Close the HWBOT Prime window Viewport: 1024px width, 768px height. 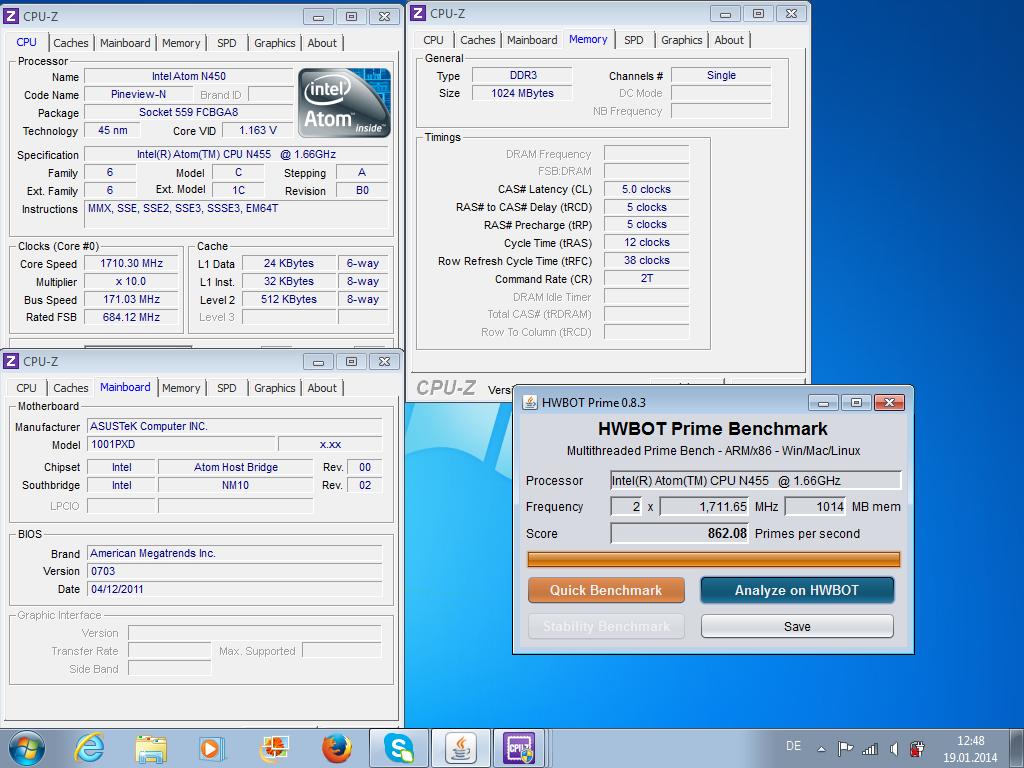click(889, 402)
